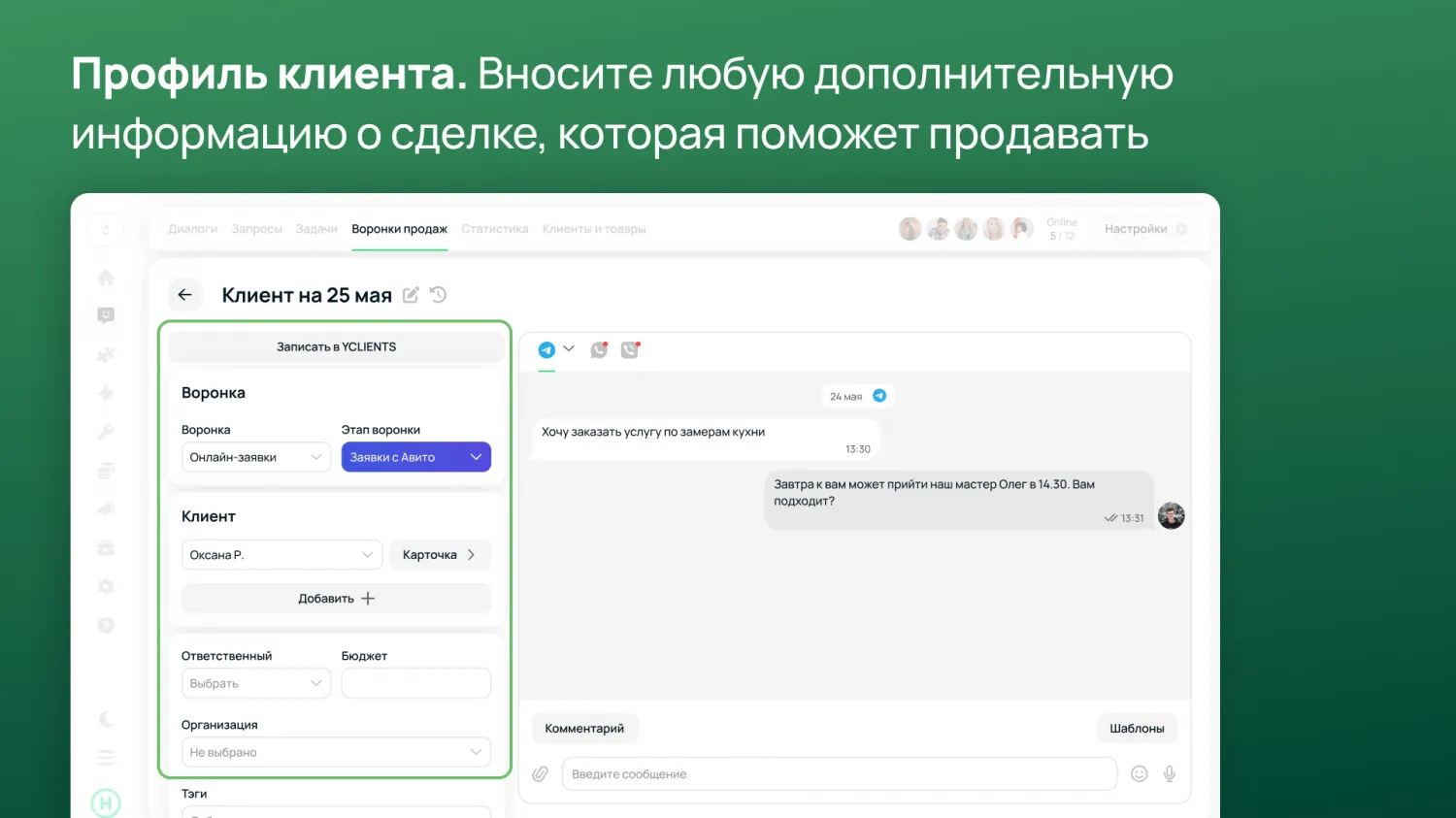Image resolution: width=1456 pixels, height=818 pixels.
Task: Open deal history via the clock icon
Action: pos(439,295)
